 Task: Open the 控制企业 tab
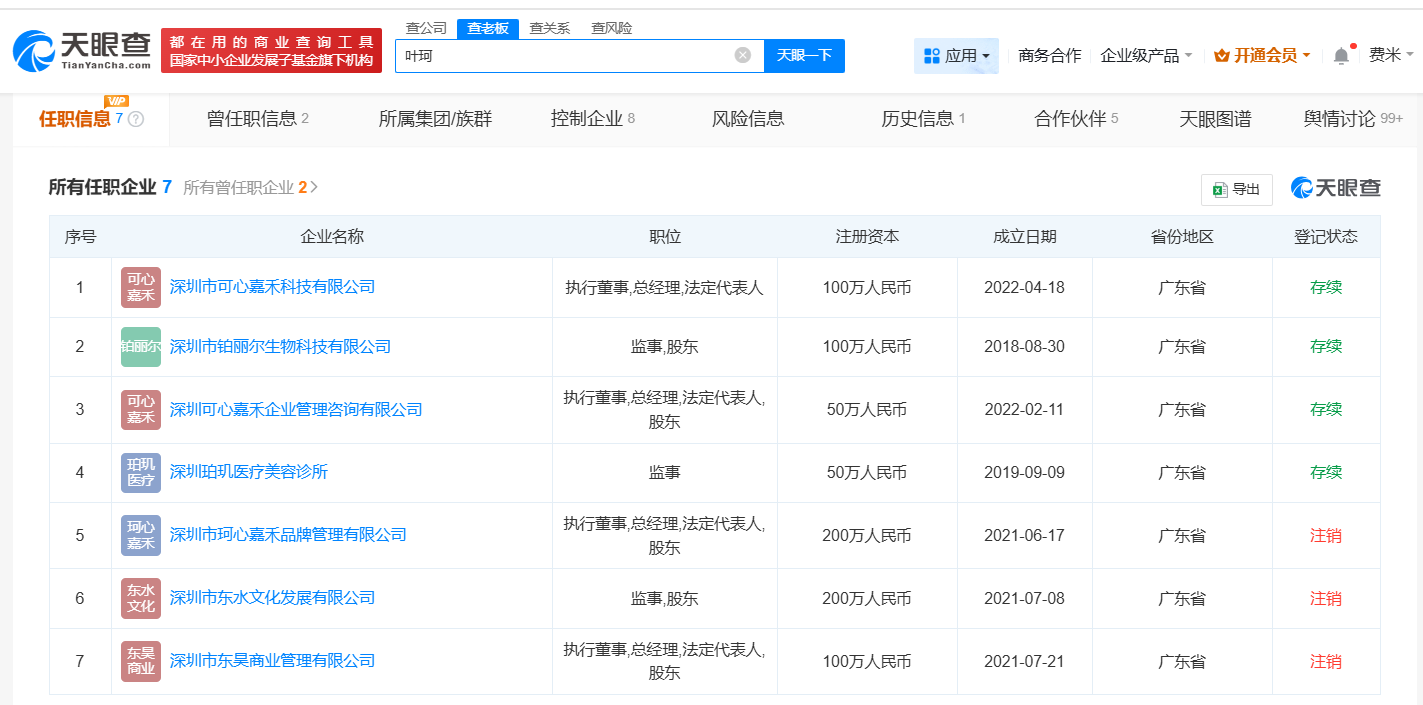592,119
